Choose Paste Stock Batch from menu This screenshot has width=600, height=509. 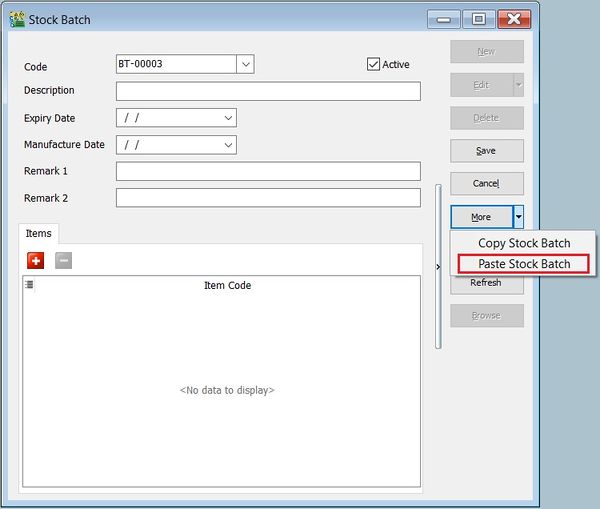click(x=524, y=264)
